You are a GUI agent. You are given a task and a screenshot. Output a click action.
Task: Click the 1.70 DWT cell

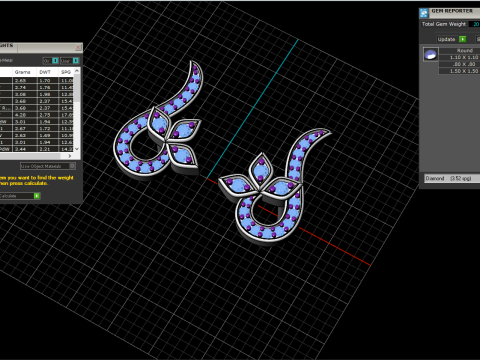pyautogui.click(x=48, y=80)
